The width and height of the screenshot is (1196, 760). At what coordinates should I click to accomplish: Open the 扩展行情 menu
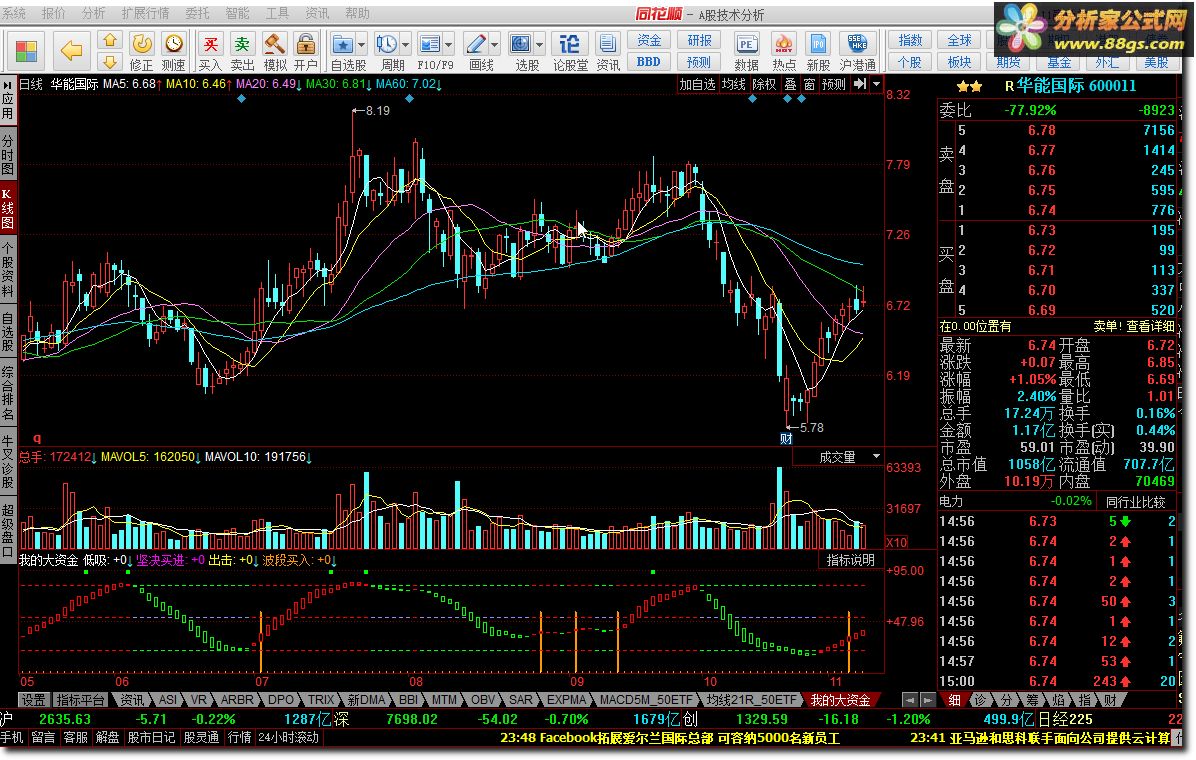tap(145, 13)
